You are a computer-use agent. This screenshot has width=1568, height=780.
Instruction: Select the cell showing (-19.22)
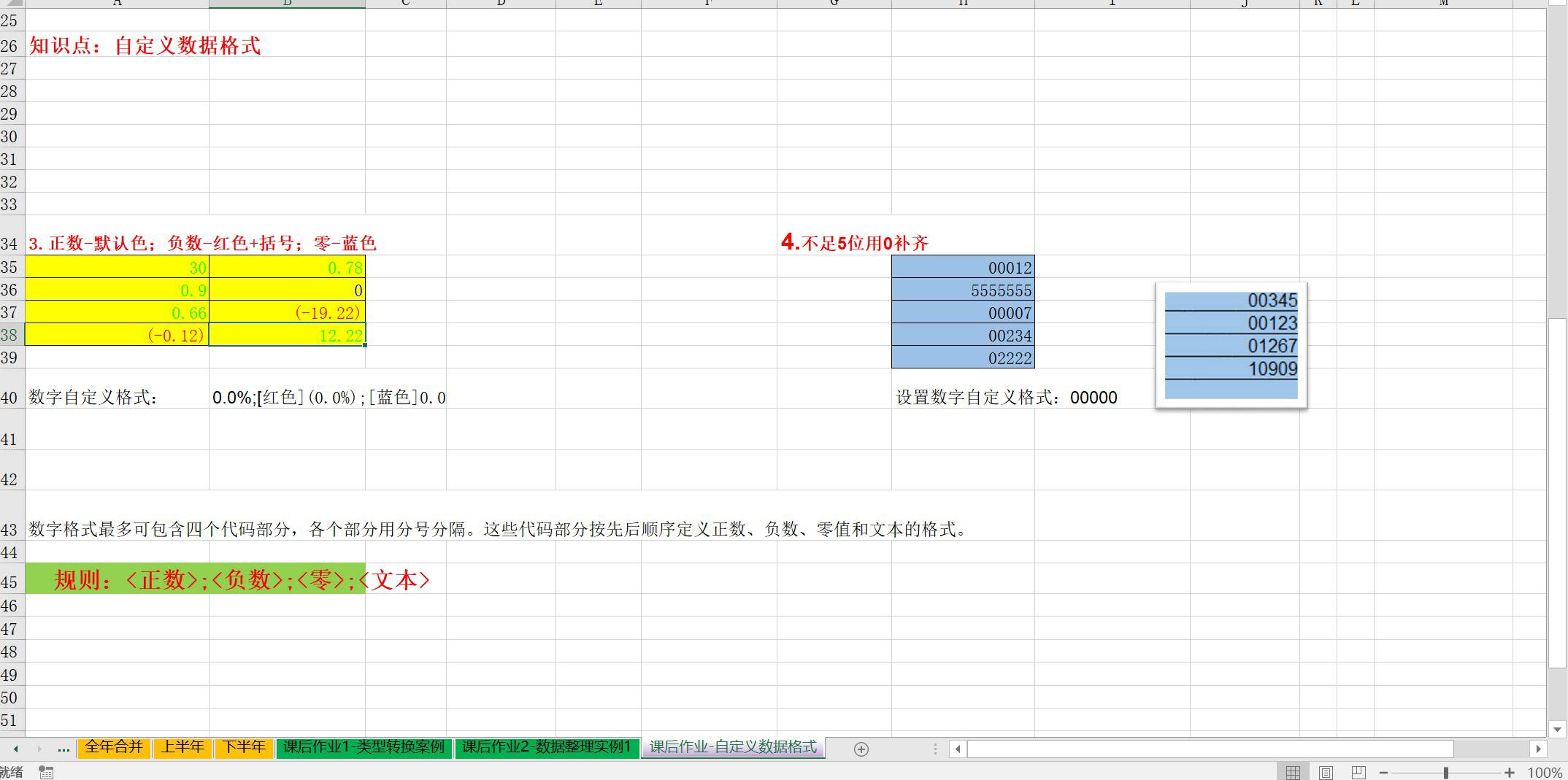coord(287,312)
